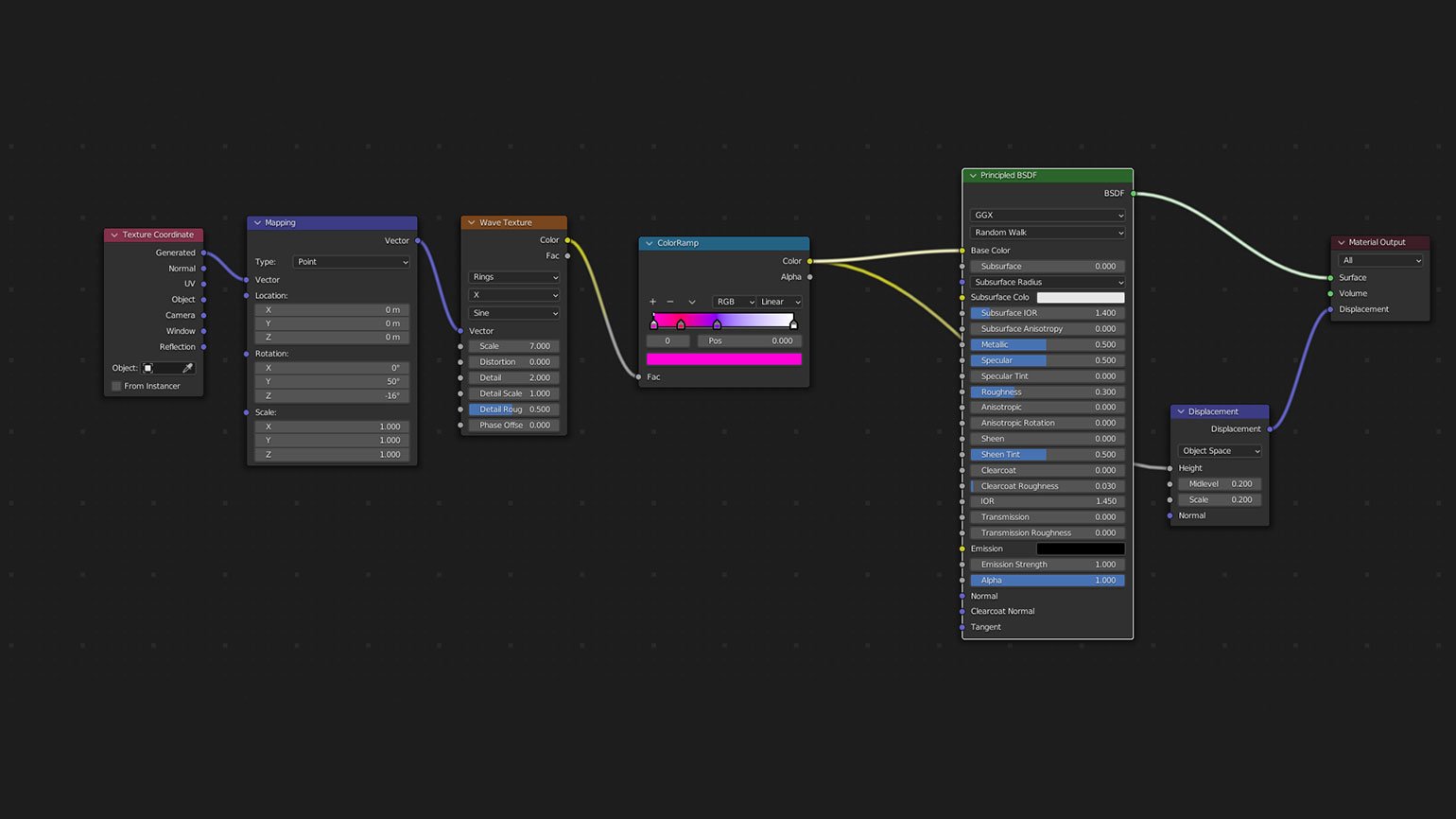Open the GGX distribution dropdown

click(x=1048, y=215)
